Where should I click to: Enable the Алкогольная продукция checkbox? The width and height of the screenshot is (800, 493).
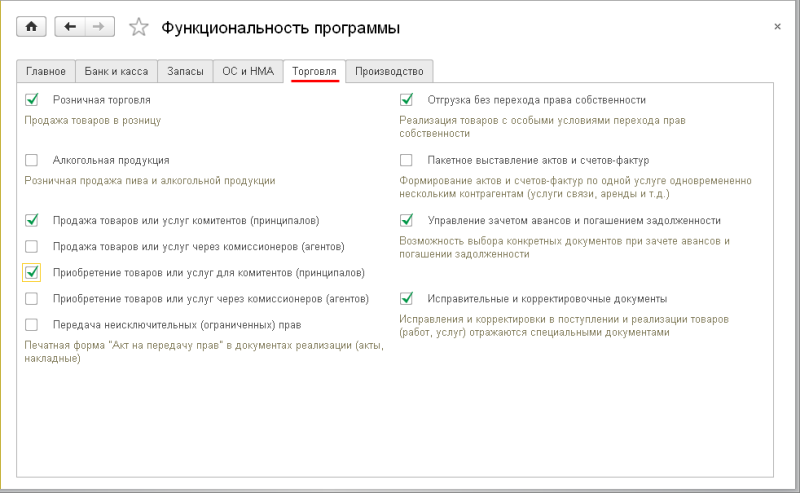pyautogui.click(x=32, y=160)
